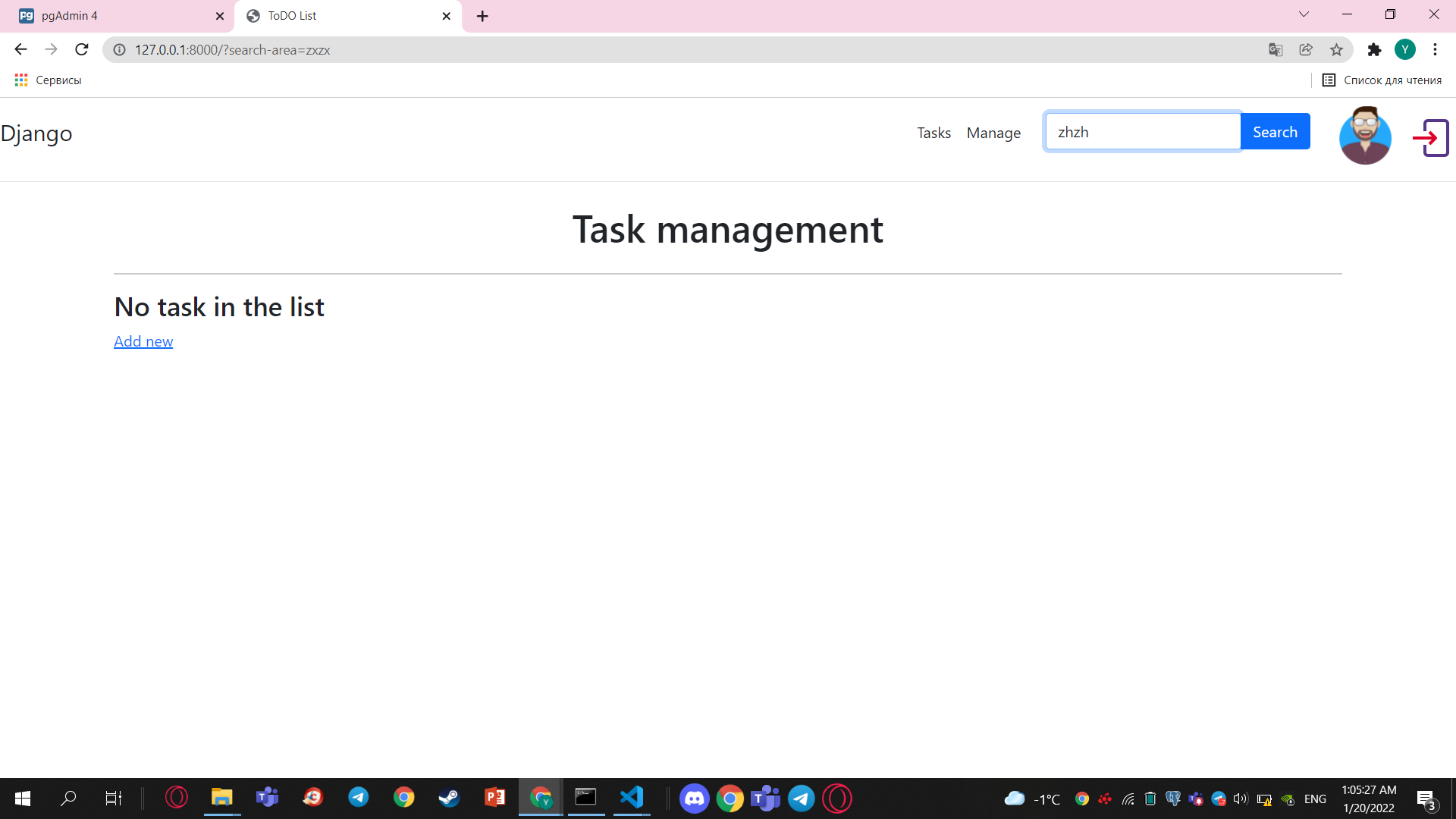The image size is (1456, 819).
Task: Go to Django brand home link
Action: pyautogui.click(x=36, y=133)
